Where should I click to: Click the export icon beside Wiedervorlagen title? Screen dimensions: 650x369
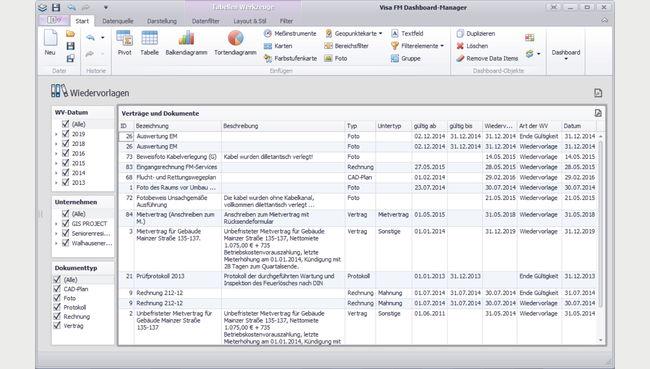(598, 93)
